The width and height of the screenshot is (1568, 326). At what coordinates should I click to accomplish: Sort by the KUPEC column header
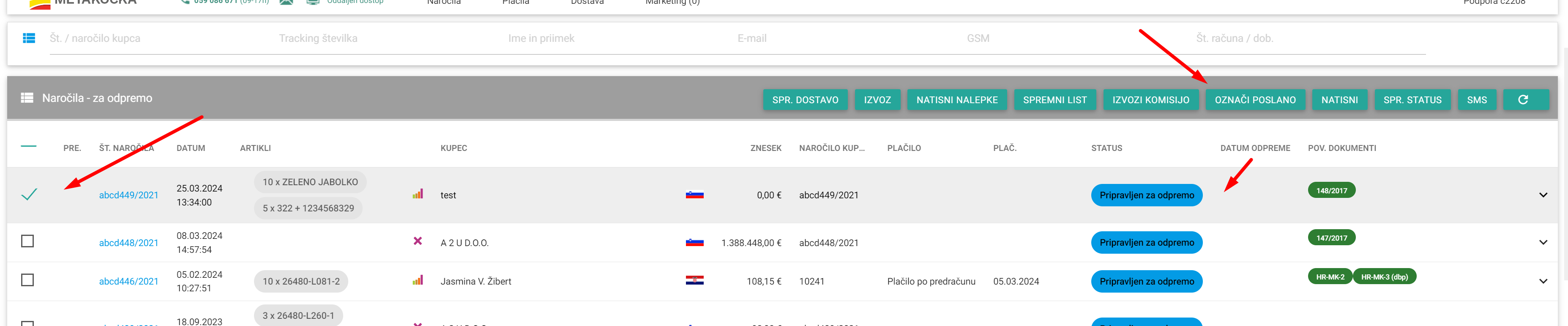pyautogui.click(x=453, y=148)
